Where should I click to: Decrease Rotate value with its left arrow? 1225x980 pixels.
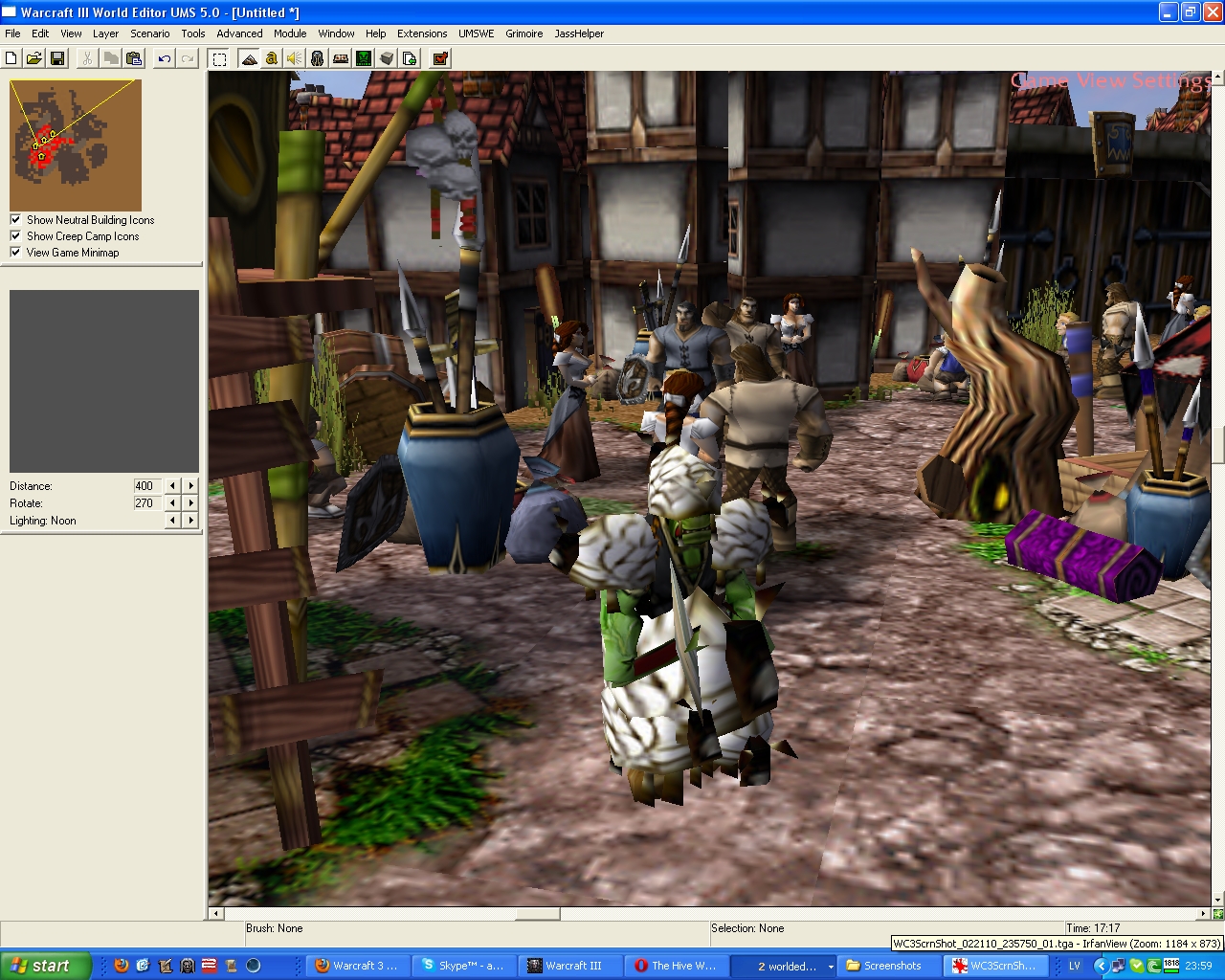(172, 503)
